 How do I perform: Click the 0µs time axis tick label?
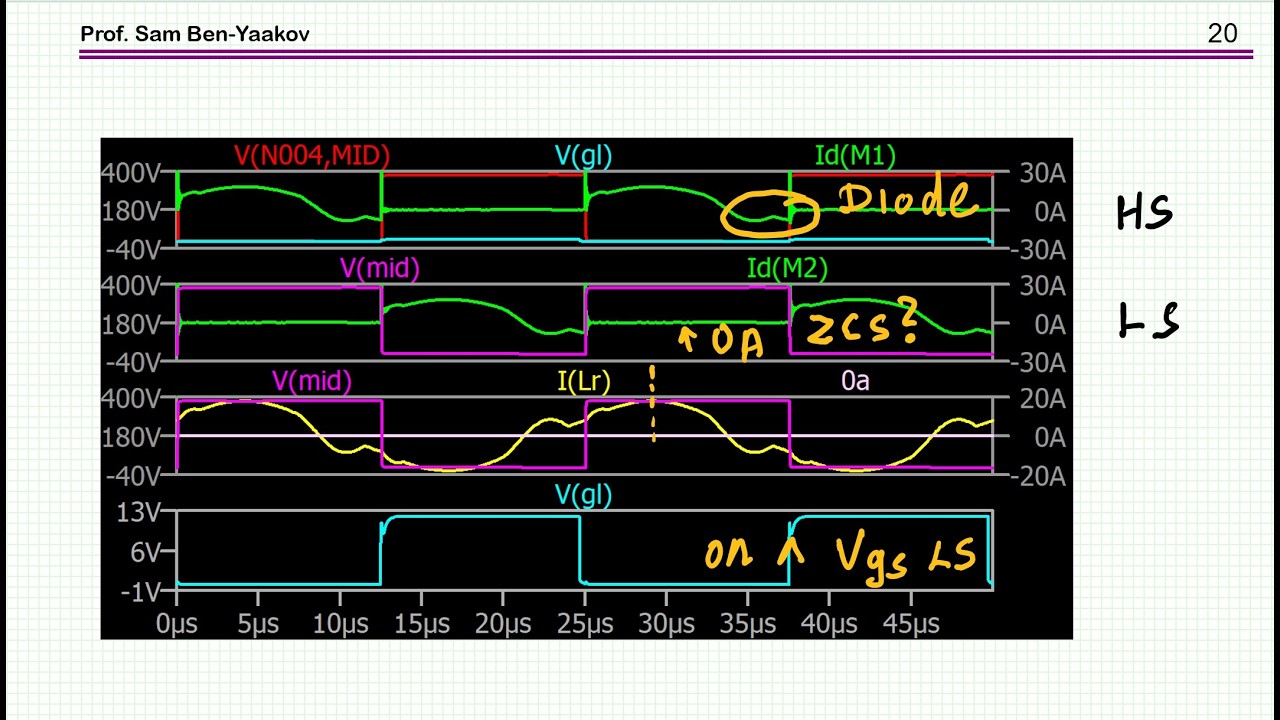coord(177,624)
